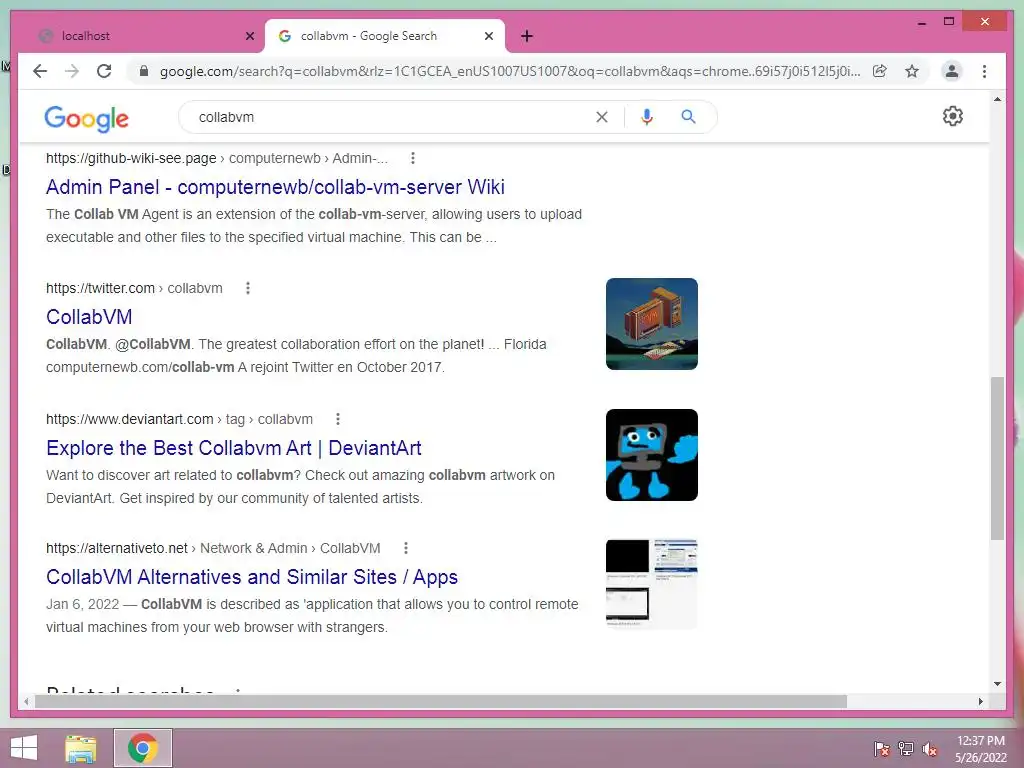1024x768 pixels.
Task: Open more options for alternativeto.net result
Action: [406, 548]
